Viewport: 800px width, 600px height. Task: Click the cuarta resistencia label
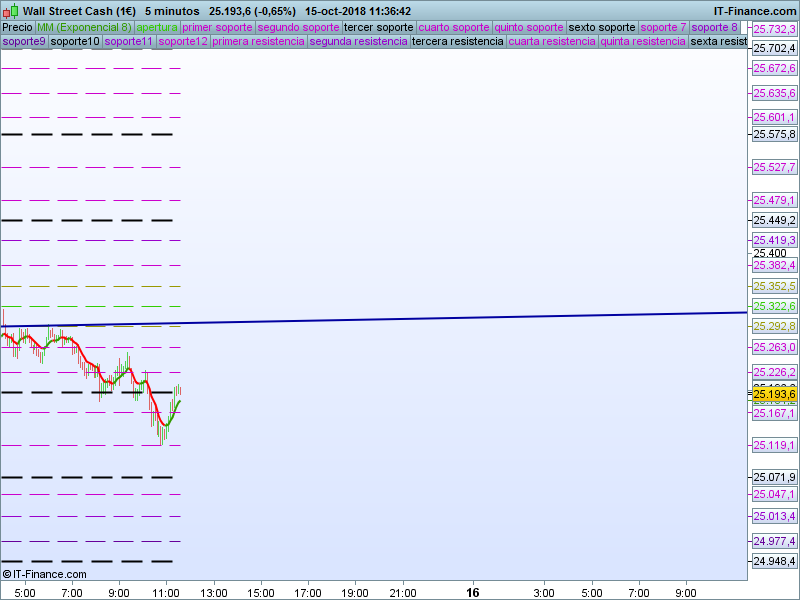[552, 41]
